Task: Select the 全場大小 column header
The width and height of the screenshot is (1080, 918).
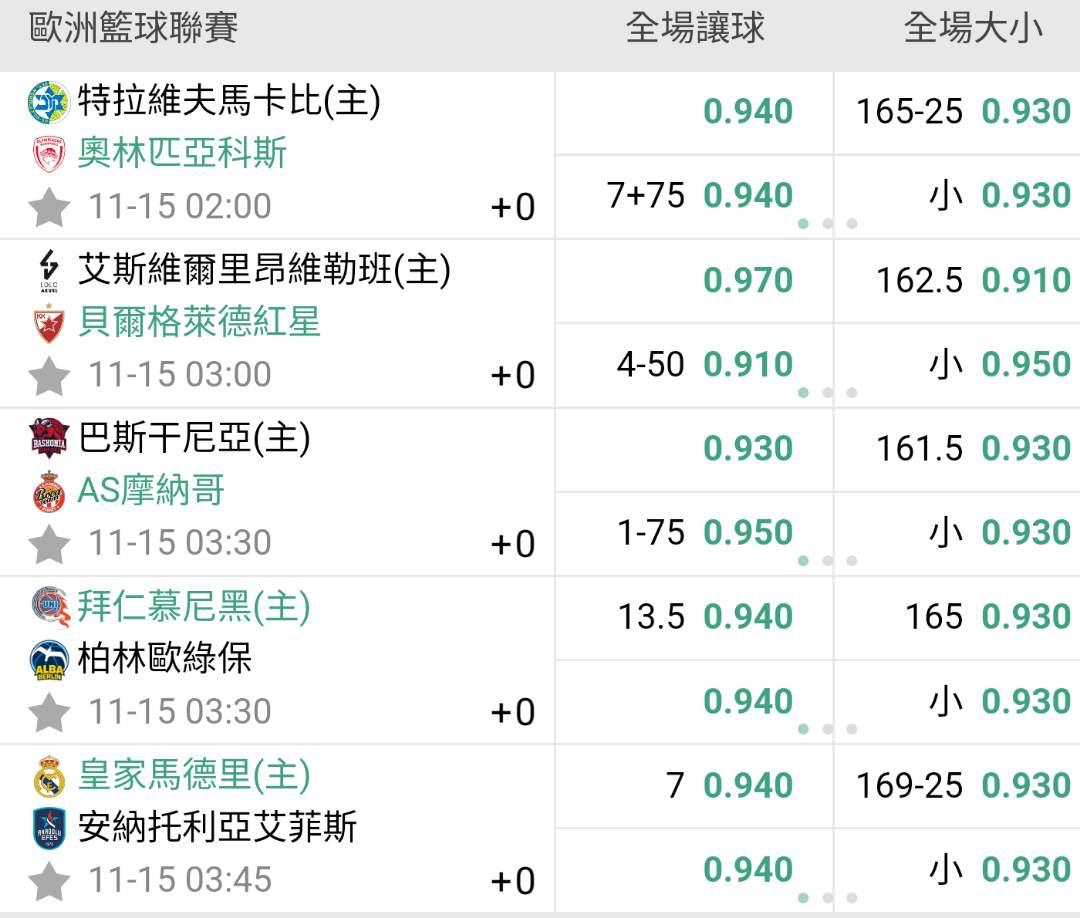Action: click(x=972, y=28)
